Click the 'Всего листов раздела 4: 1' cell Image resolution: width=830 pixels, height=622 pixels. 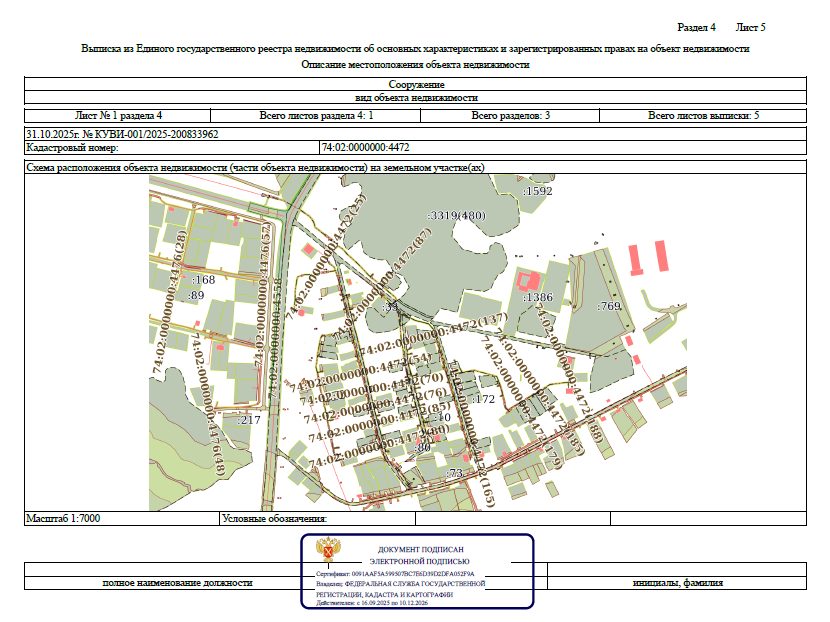tap(315, 115)
